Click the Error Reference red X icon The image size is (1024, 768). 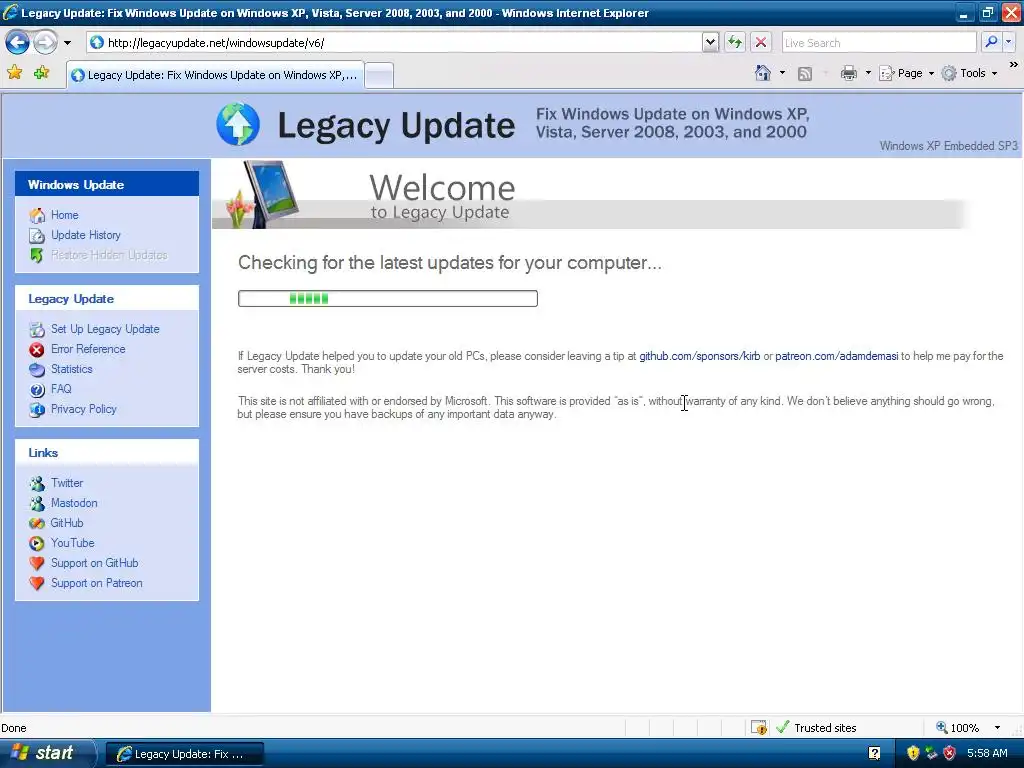point(37,349)
